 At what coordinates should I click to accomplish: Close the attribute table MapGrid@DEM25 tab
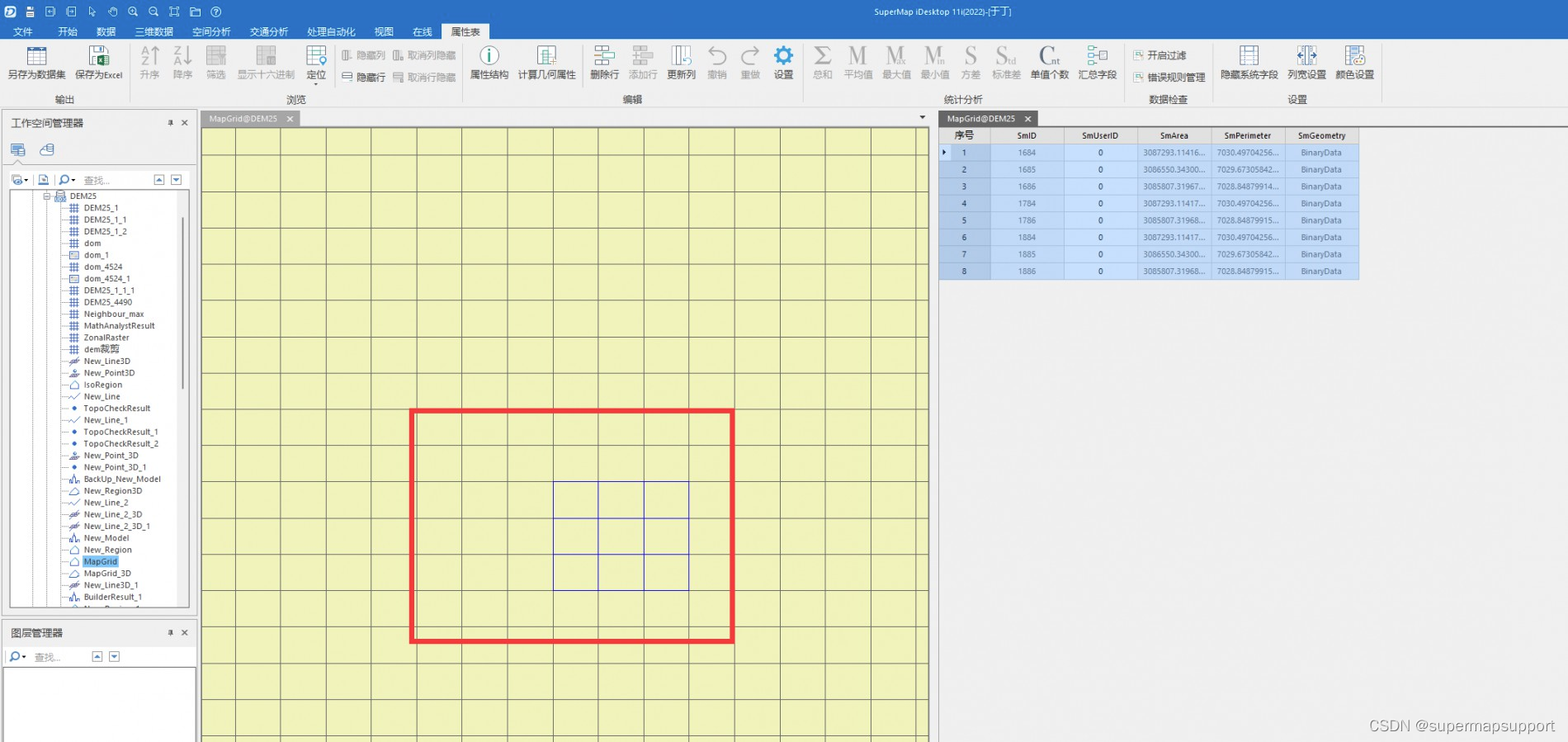1027,119
